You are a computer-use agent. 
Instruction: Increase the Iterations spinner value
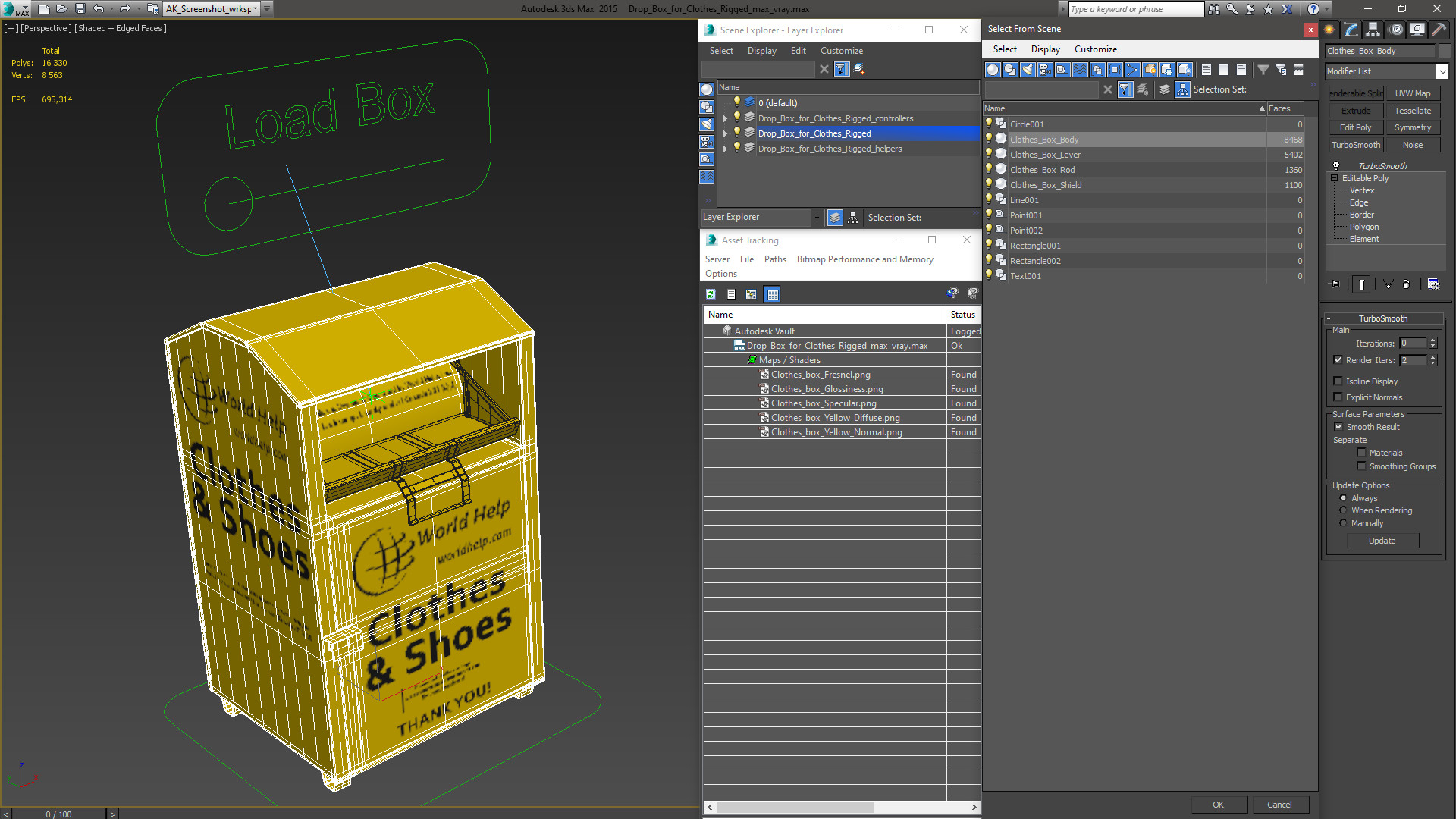pyautogui.click(x=1432, y=340)
